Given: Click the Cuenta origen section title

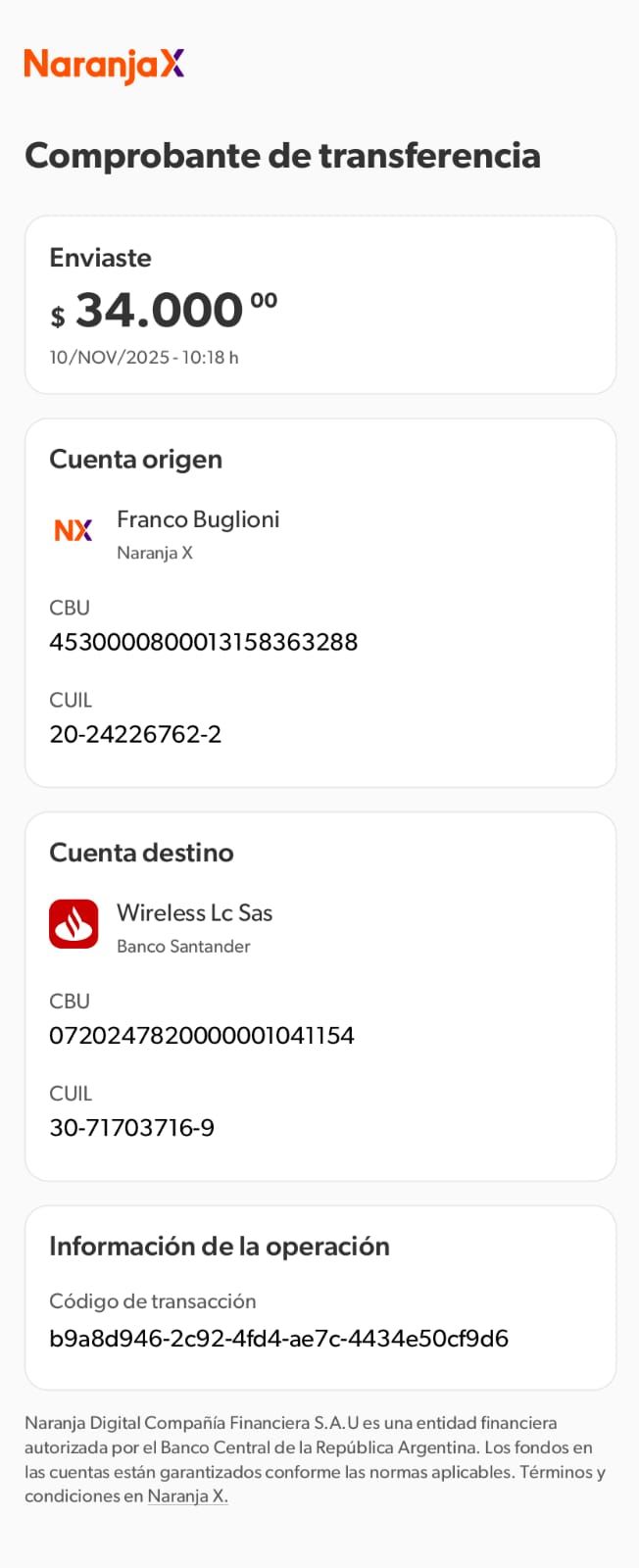Looking at the screenshot, I should (x=135, y=459).
